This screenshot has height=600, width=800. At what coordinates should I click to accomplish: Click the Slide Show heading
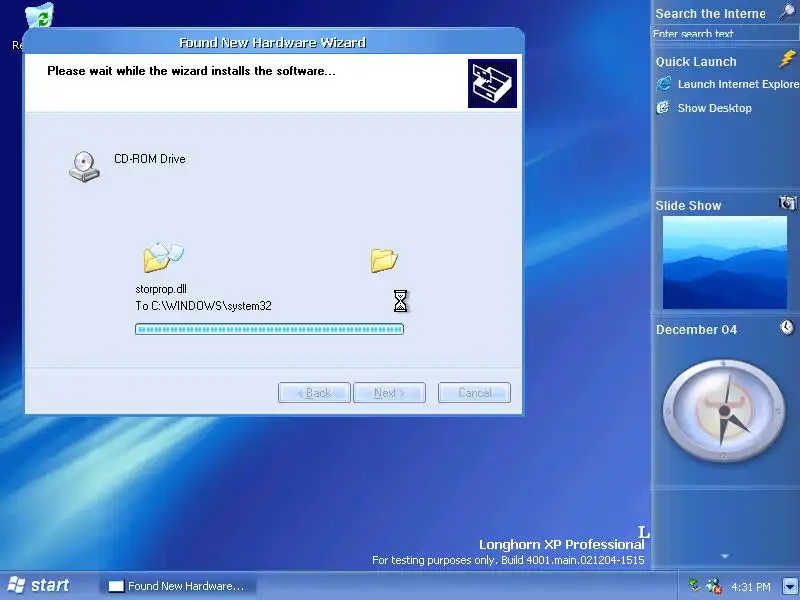click(688, 206)
